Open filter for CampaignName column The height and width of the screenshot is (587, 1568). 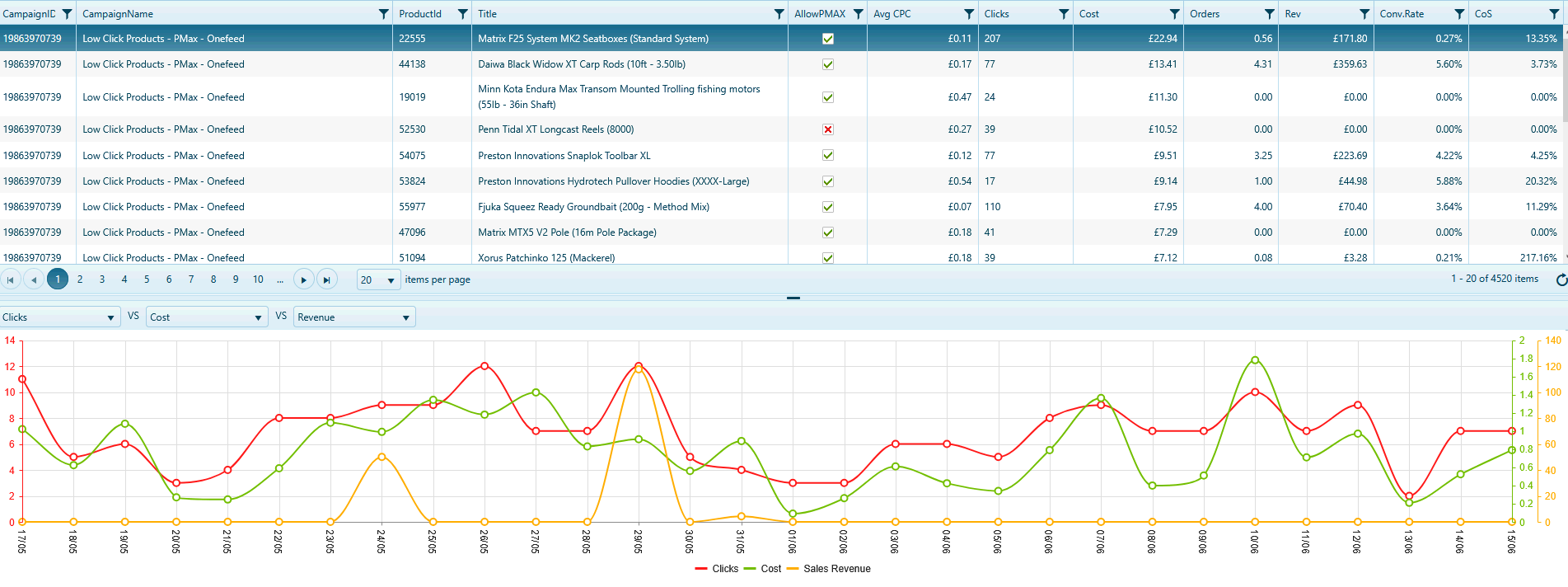tap(383, 14)
